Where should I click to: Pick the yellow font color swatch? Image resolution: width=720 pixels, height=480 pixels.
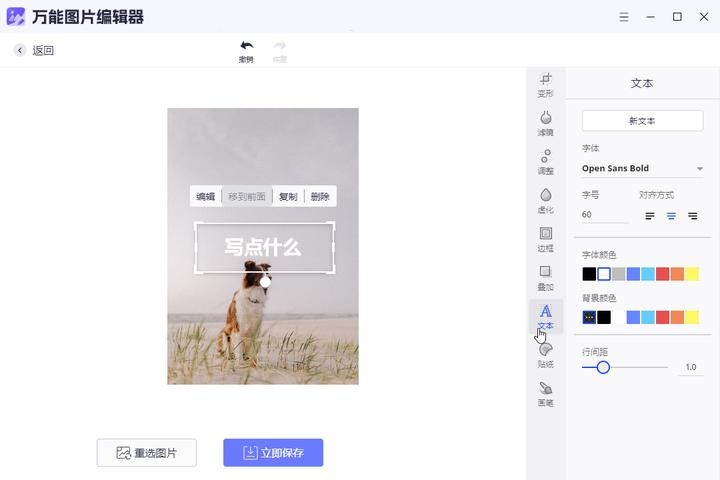pyautogui.click(x=692, y=274)
